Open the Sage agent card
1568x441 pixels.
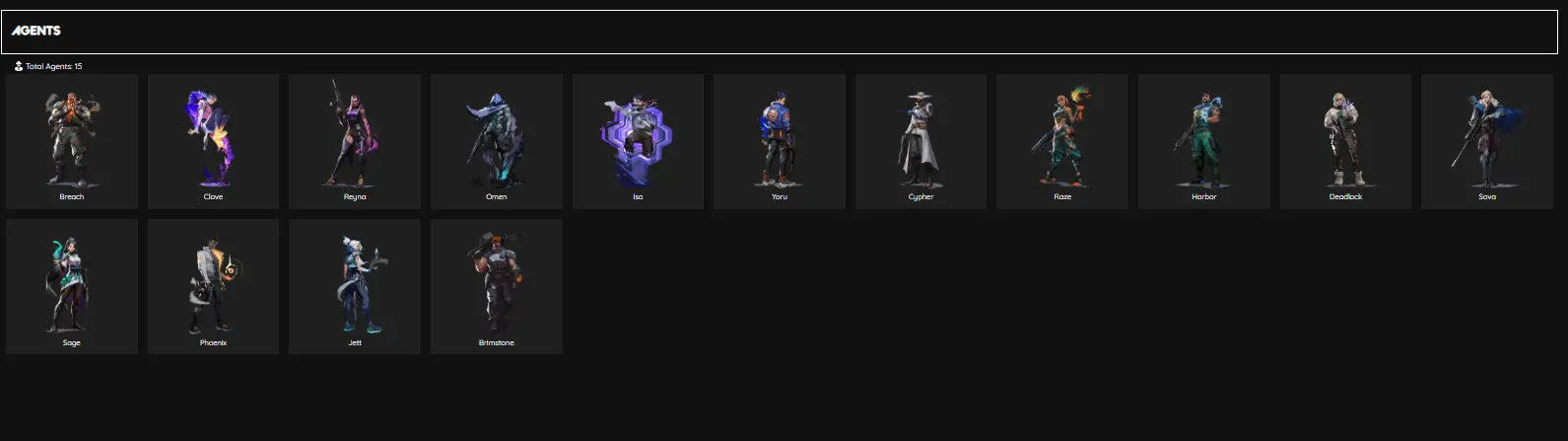(72, 287)
